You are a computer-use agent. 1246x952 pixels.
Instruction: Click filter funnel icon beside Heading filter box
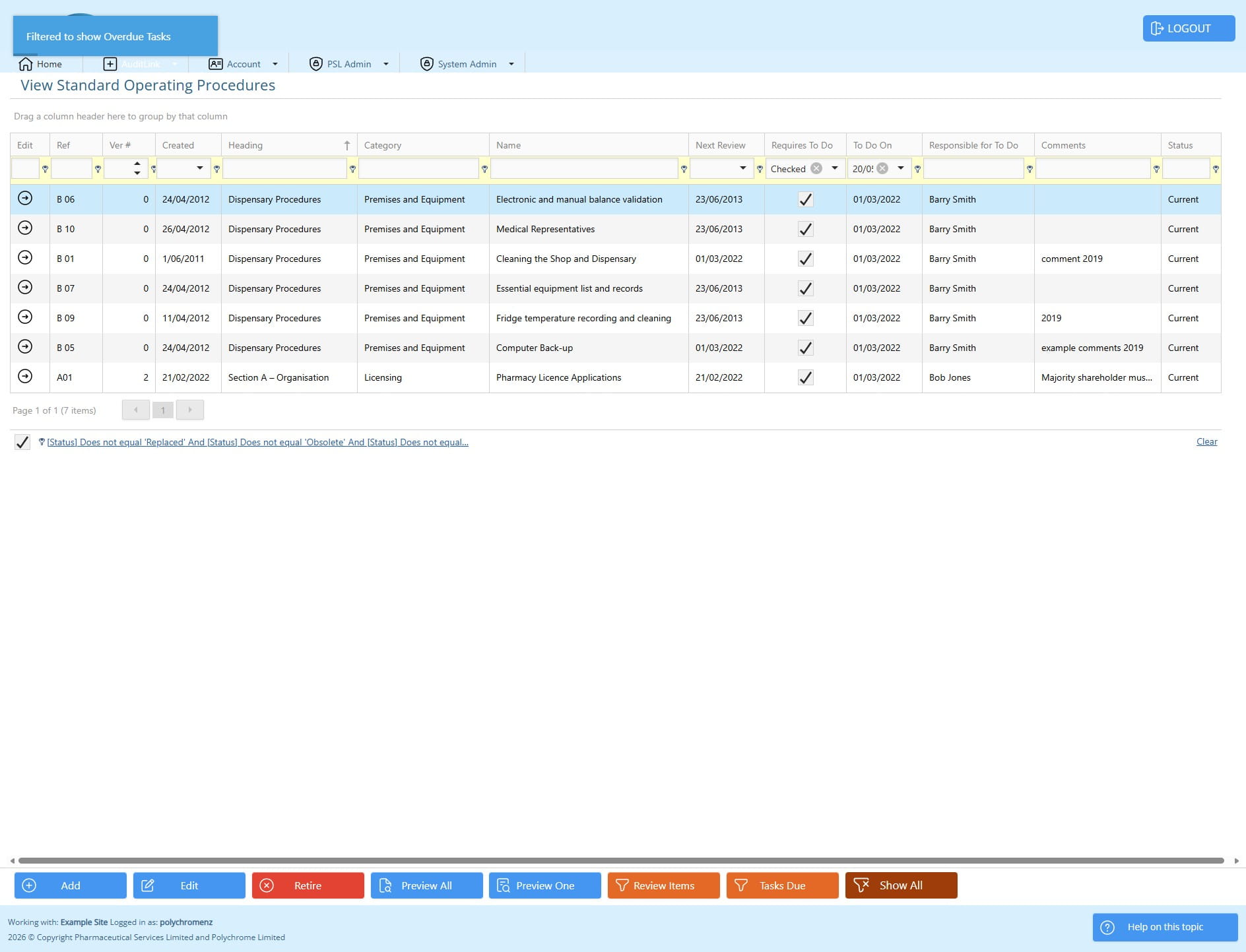(352, 170)
